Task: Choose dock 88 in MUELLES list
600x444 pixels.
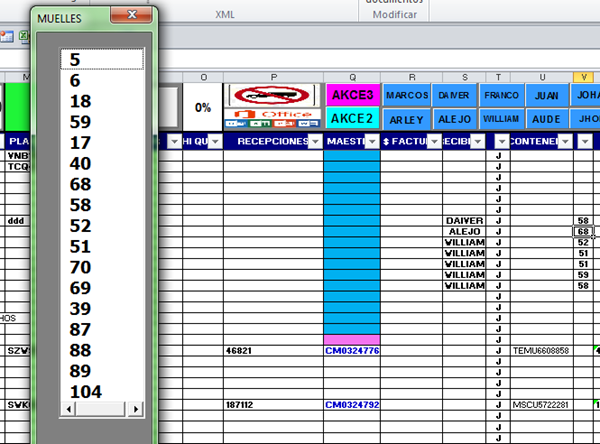Action: click(x=102, y=350)
